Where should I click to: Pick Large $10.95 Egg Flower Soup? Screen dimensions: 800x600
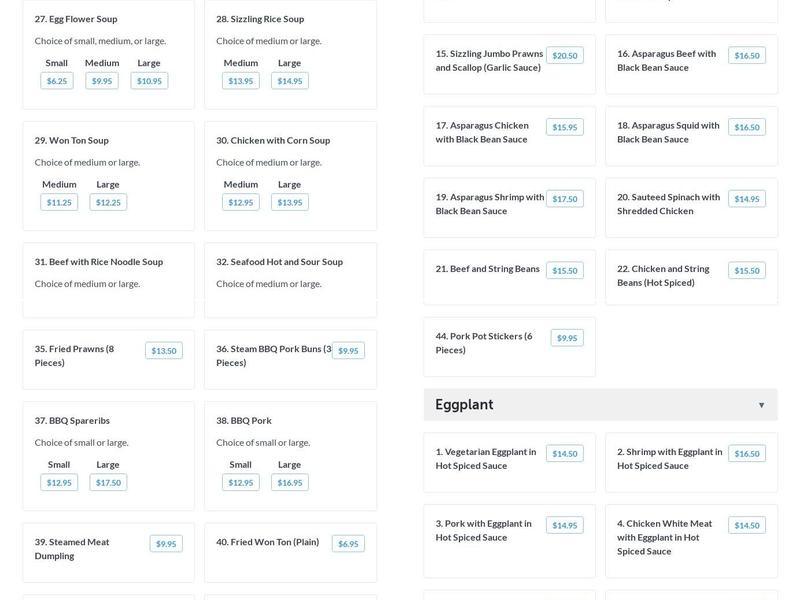149,81
